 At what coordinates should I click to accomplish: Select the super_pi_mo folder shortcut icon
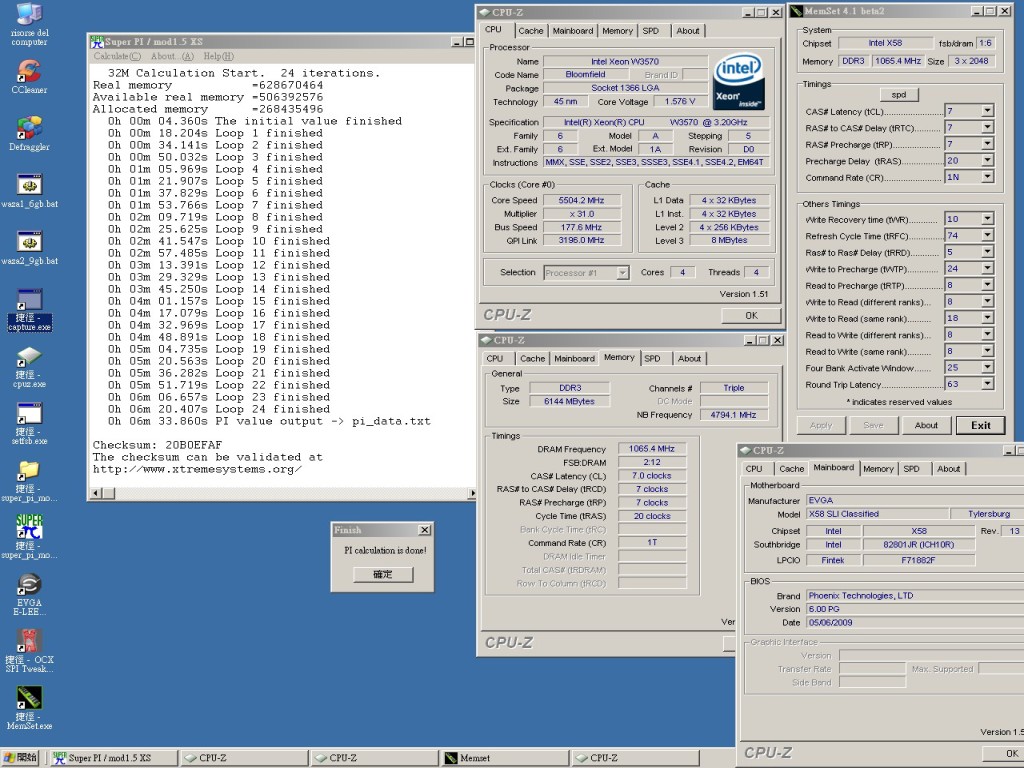29,481
